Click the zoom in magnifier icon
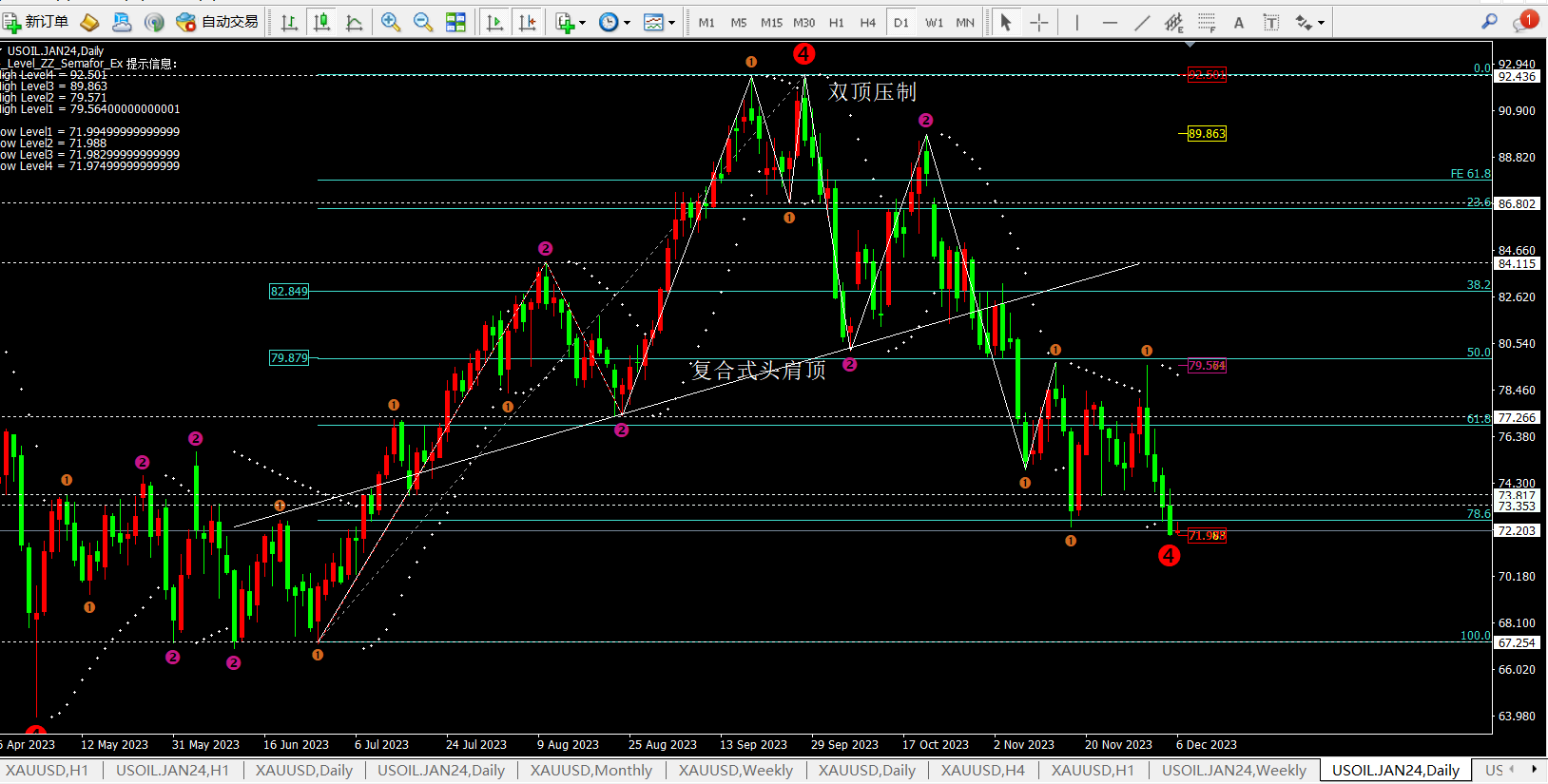Image resolution: width=1548 pixels, height=784 pixels. point(390,22)
